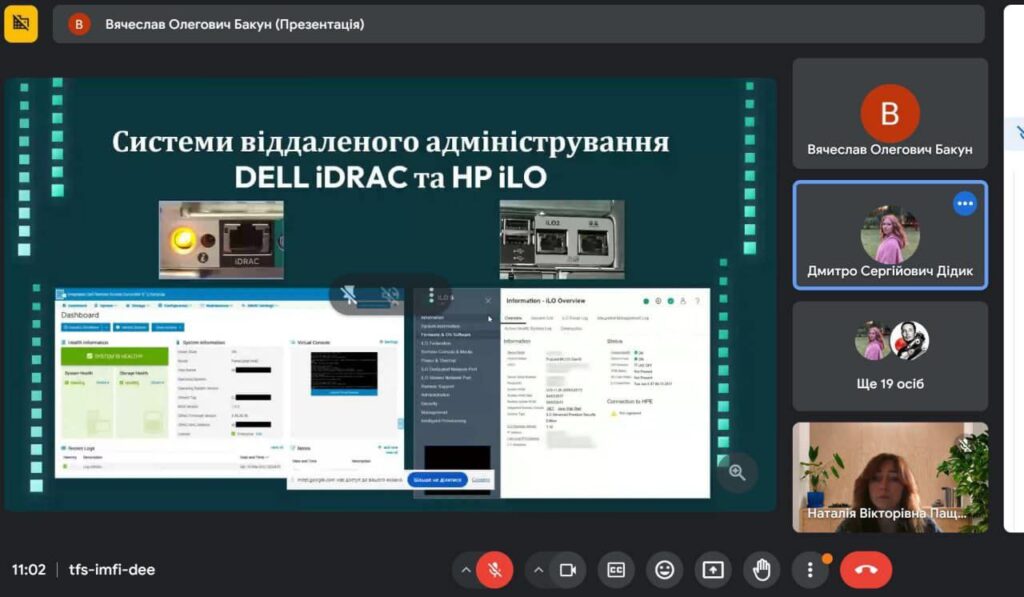Screen dimensions: 1024x597
Task: Leave the call with the red hang-up button
Action: (865, 569)
